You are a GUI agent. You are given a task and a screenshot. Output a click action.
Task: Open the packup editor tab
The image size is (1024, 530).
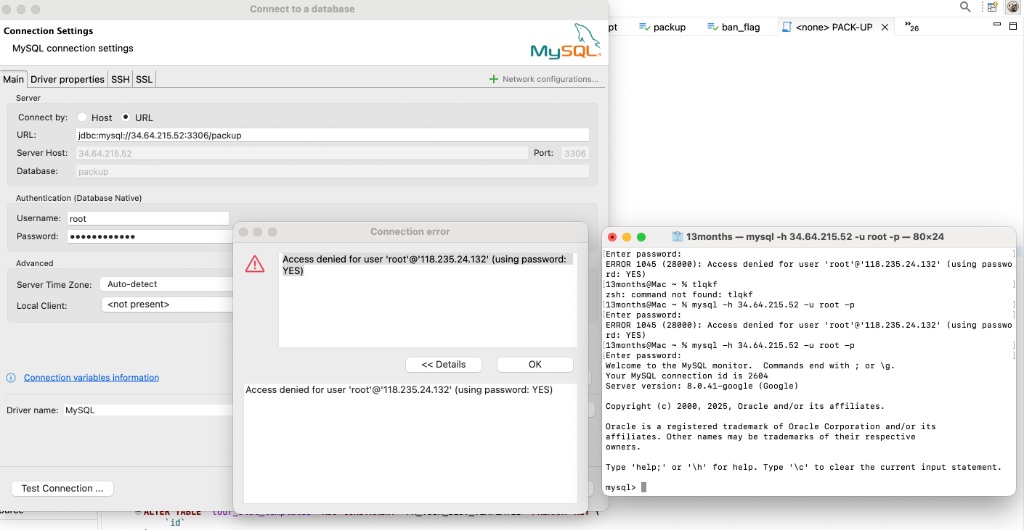[662, 27]
